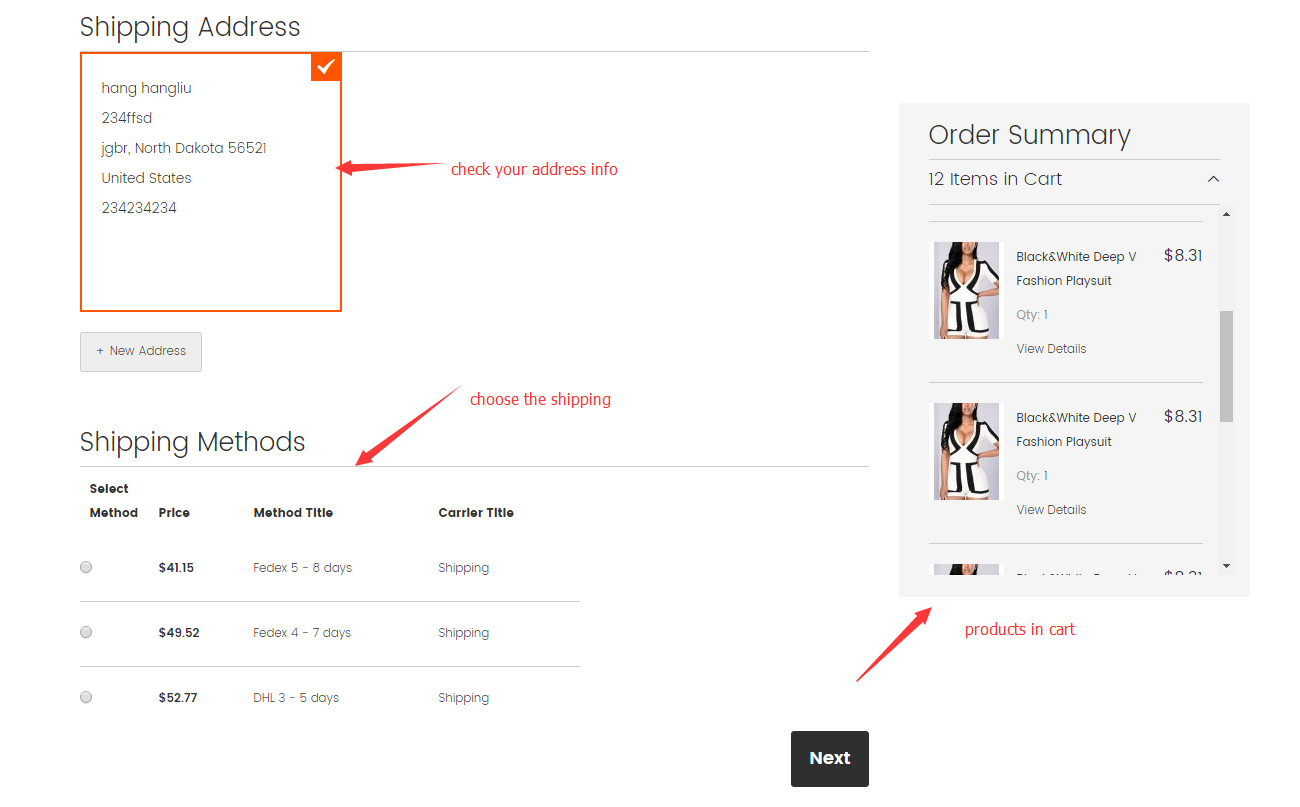The width and height of the screenshot is (1300, 807).
Task: Click second Black&White Deep V Playsuit thumbnail
Action: (966, 451)
